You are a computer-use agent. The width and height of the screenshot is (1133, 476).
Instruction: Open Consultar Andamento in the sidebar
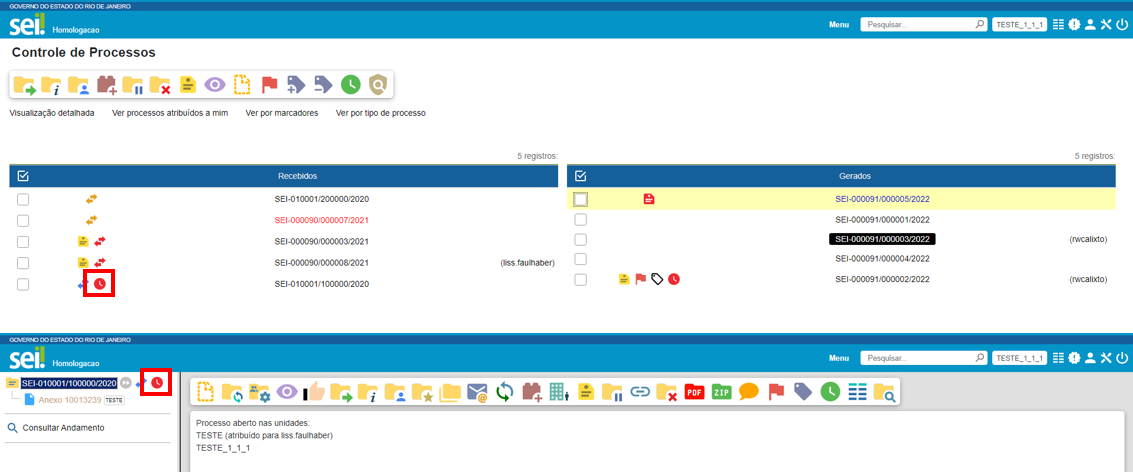click(62, 428)
